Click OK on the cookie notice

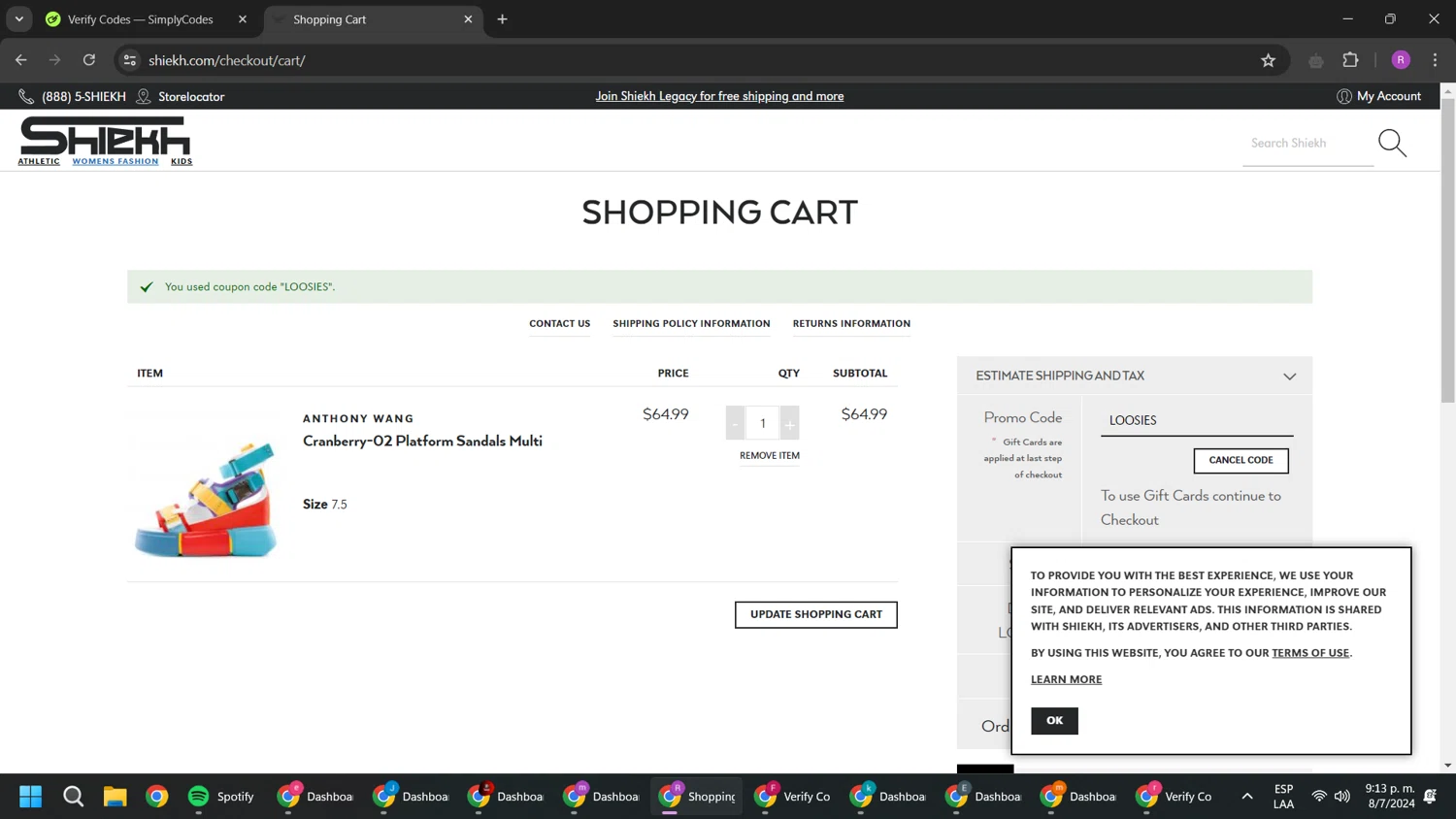(x=1054, y=720)
